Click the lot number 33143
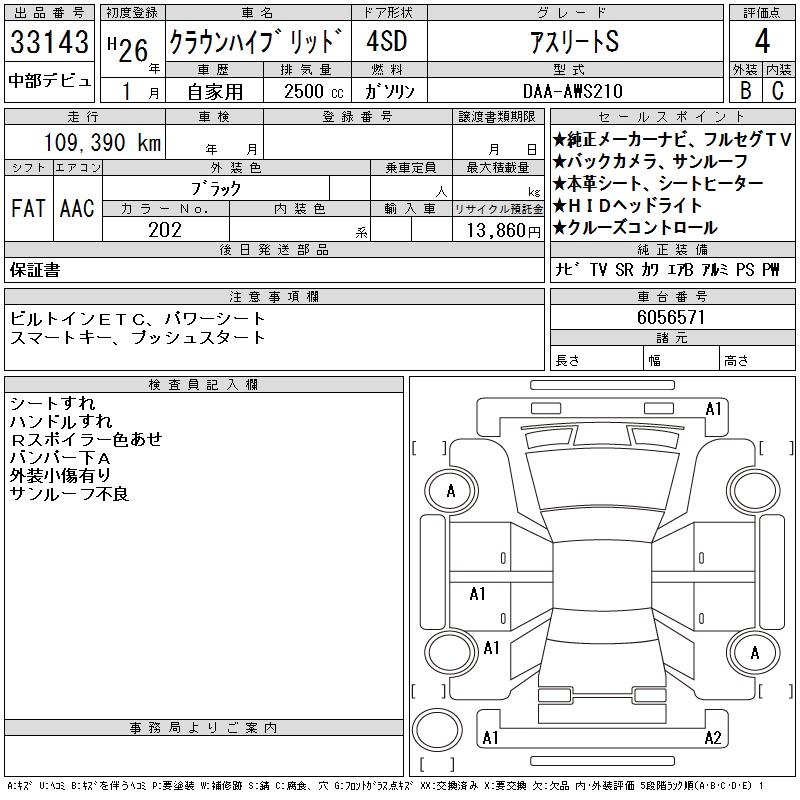The image size is (800, 800). [x=49, y=43]
